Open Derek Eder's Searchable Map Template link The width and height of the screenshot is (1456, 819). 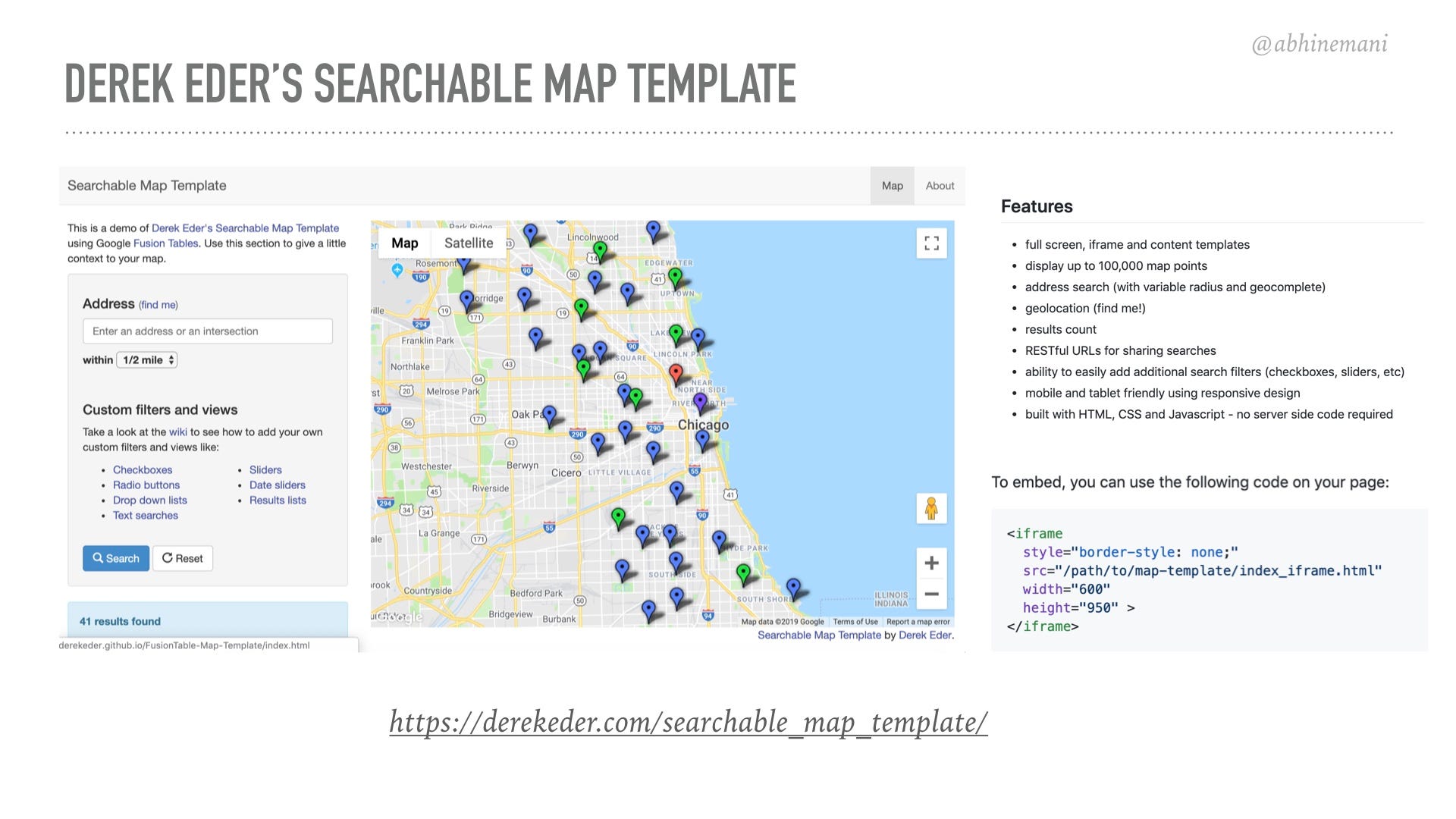coord(245,228)
